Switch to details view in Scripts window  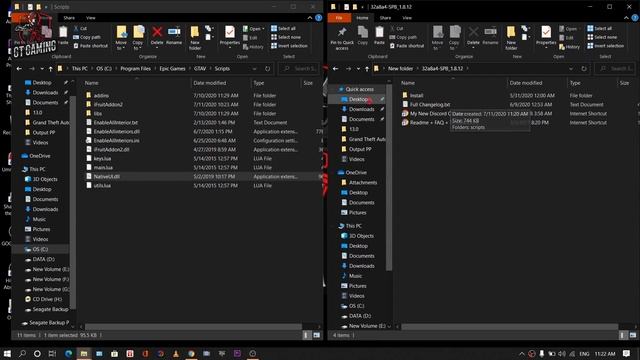coord(306,335)
